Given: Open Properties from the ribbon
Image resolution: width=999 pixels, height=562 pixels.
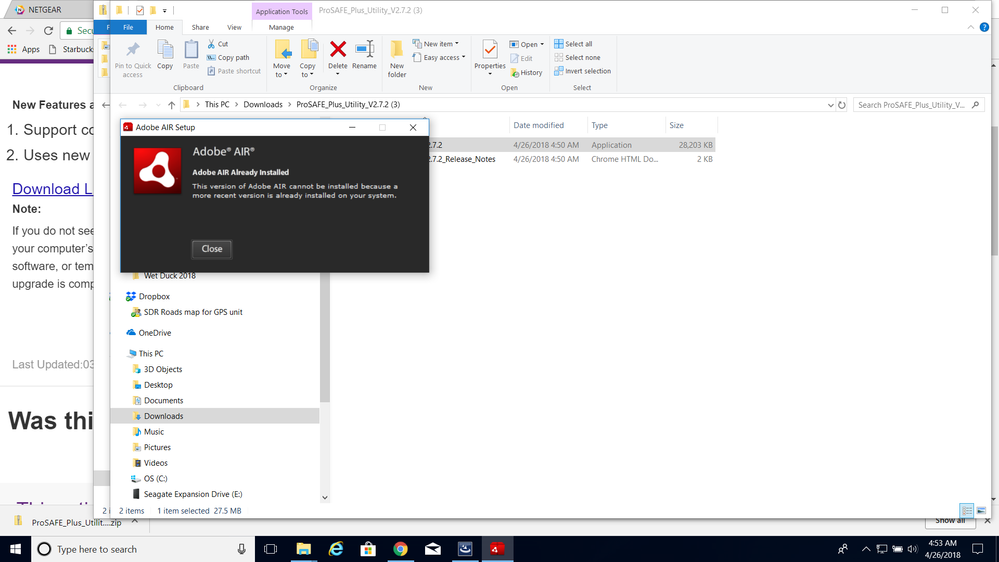Looking at the screenshot, I should [x=490, y=56].
